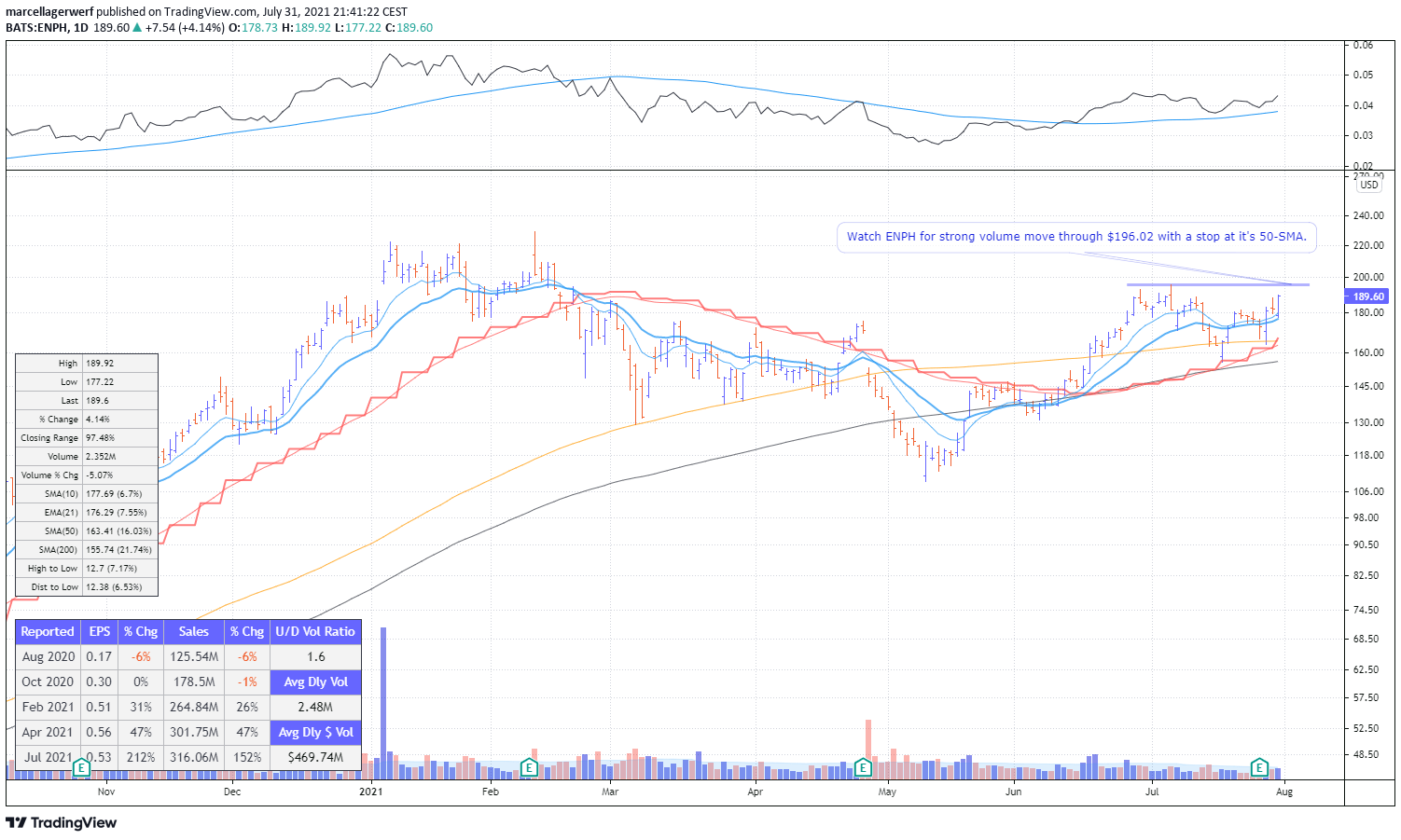Click the tall January 2021 volume spike bar
The height and width of the screenshot is (840, 1401).
(x=383, y=703)
